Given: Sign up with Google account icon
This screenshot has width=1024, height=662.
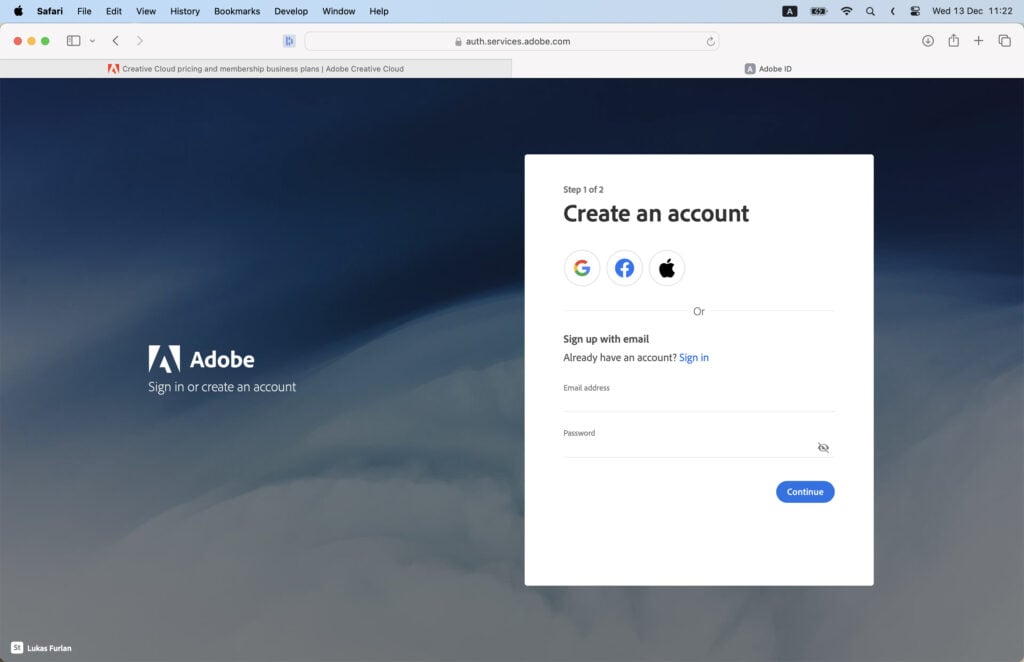Looking at the screenshot, I should [x=582, y=267].
